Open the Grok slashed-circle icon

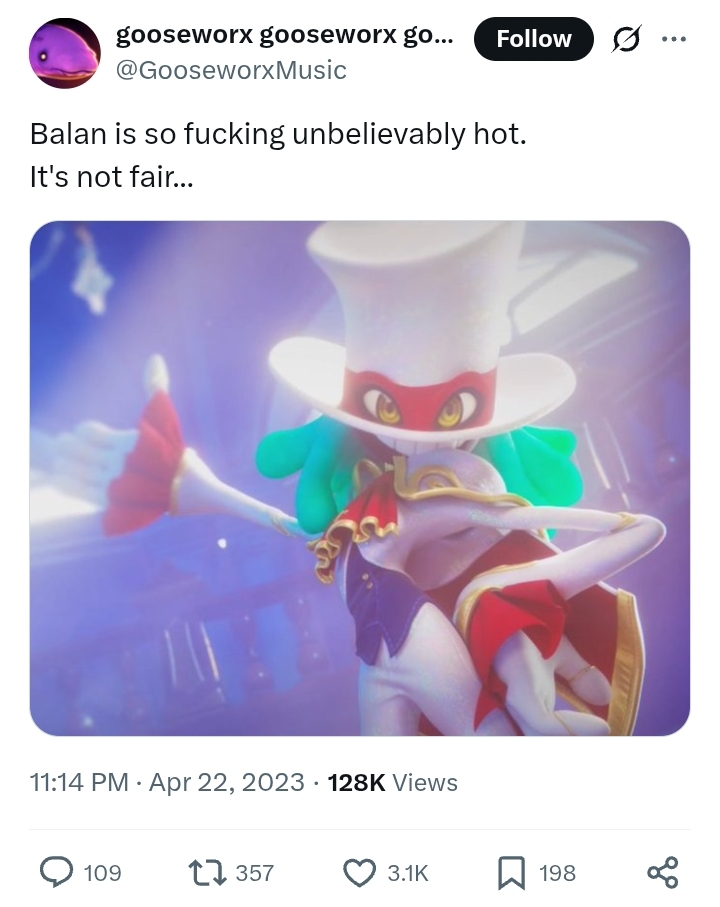[626, 40]
